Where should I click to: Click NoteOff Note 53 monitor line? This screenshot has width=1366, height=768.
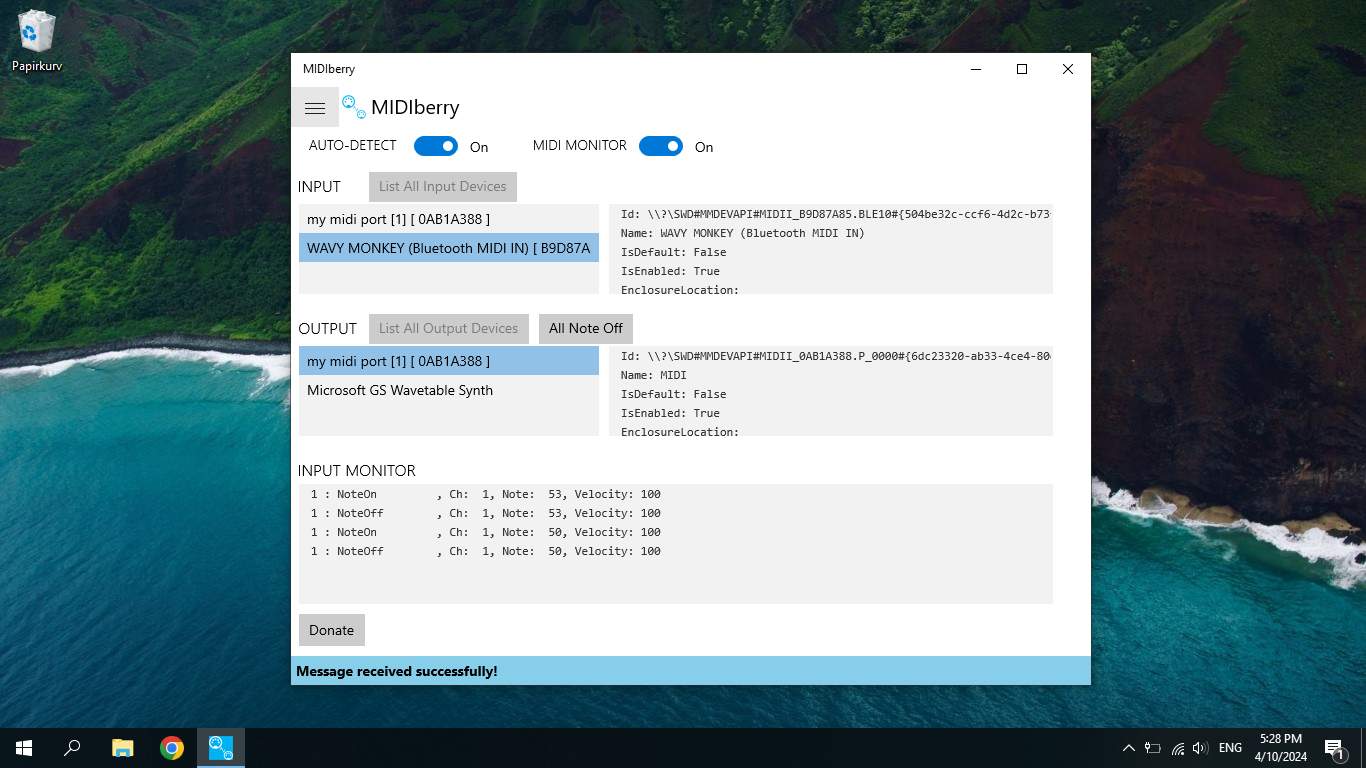tap(486, 513)
